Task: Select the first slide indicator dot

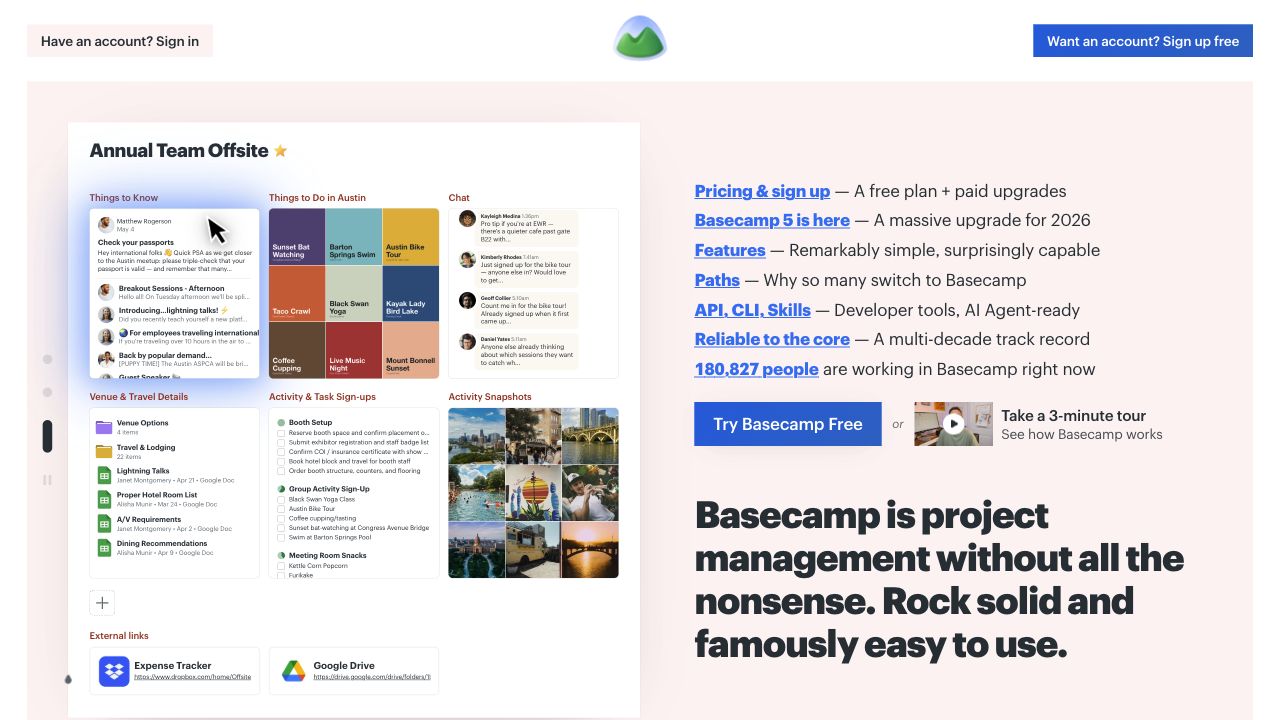Action: pyautogui.click(x=47, y=359)
